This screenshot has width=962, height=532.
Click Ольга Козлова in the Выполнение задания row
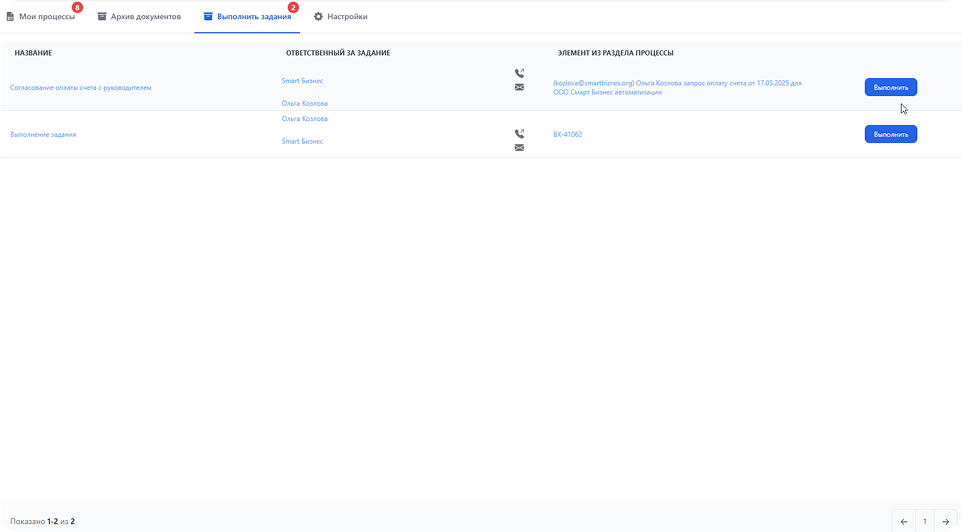point(305,119)
